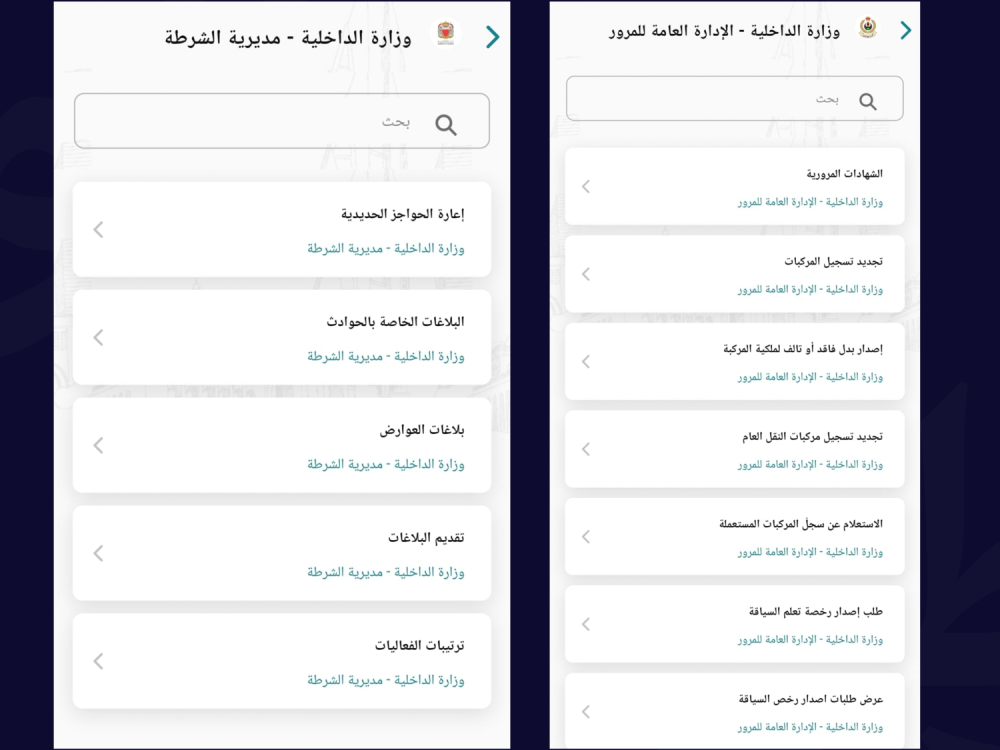Open تجديد تسجيل مركبات النقل العام
Image resolution: width=1000 pixels, height=750 pixels.
coord(735,449)
